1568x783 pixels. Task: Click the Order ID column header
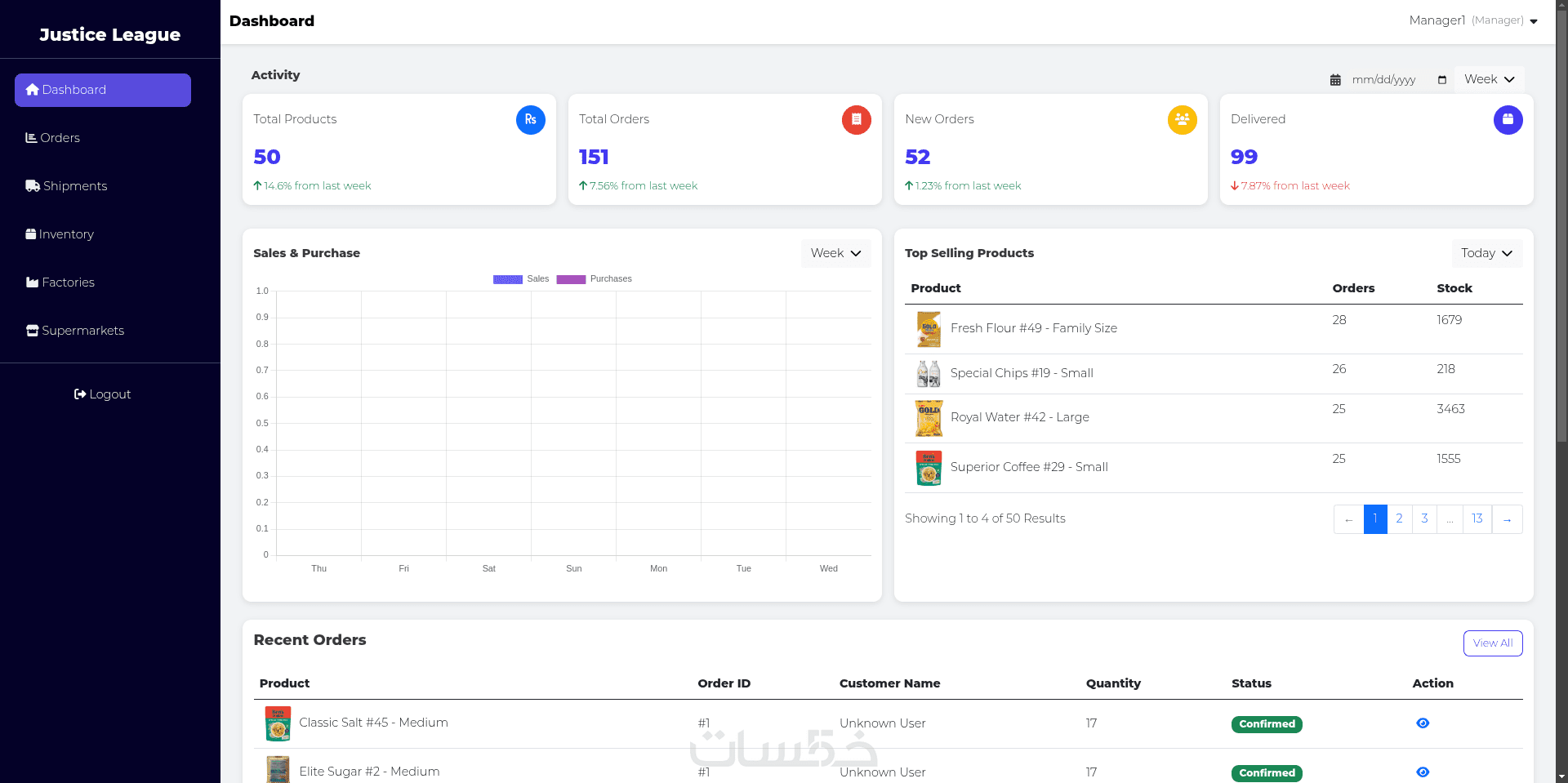[x=724, y=683]
